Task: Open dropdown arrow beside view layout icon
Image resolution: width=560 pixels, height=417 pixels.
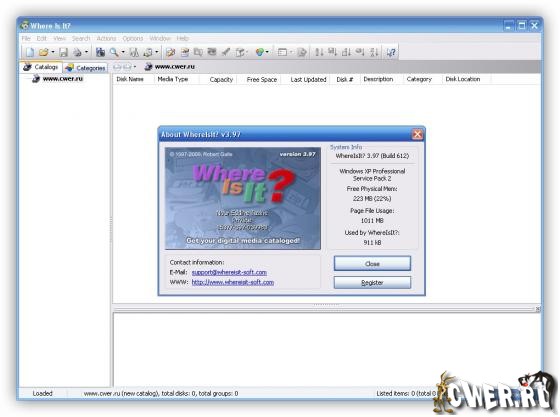Action: click(x=291, y=52)
